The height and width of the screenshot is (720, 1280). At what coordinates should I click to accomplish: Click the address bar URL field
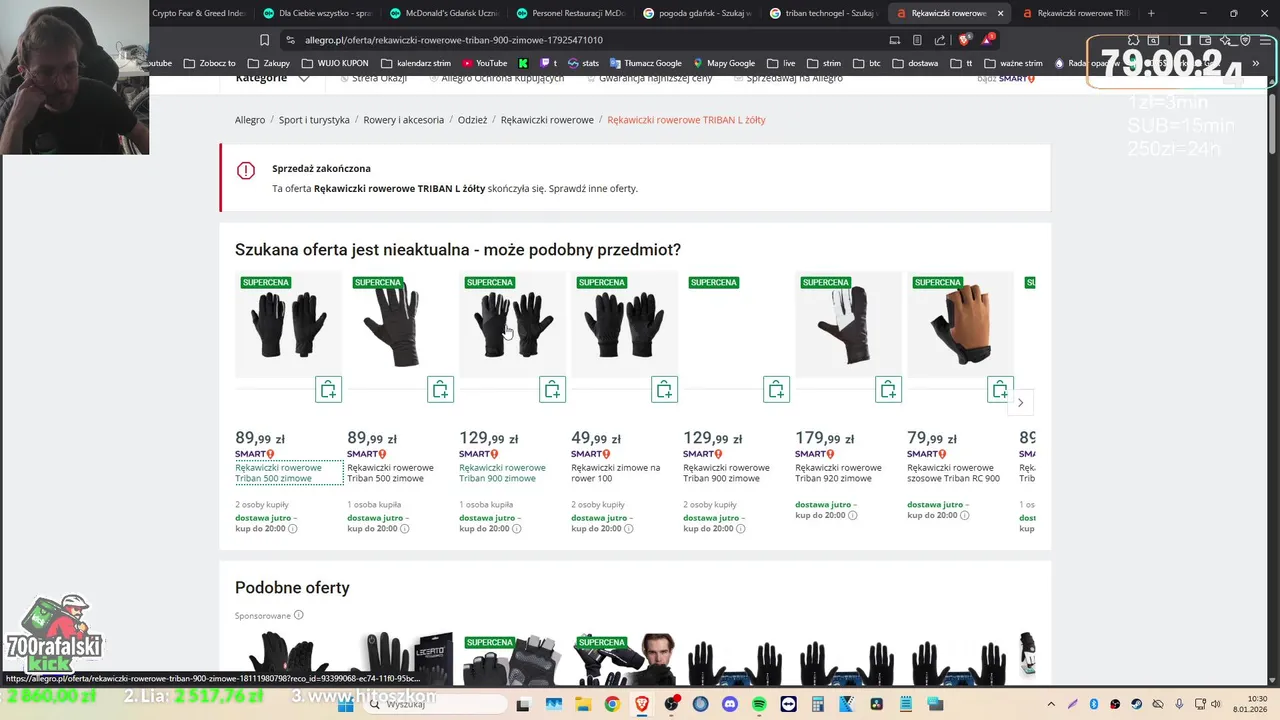point(580,40)
